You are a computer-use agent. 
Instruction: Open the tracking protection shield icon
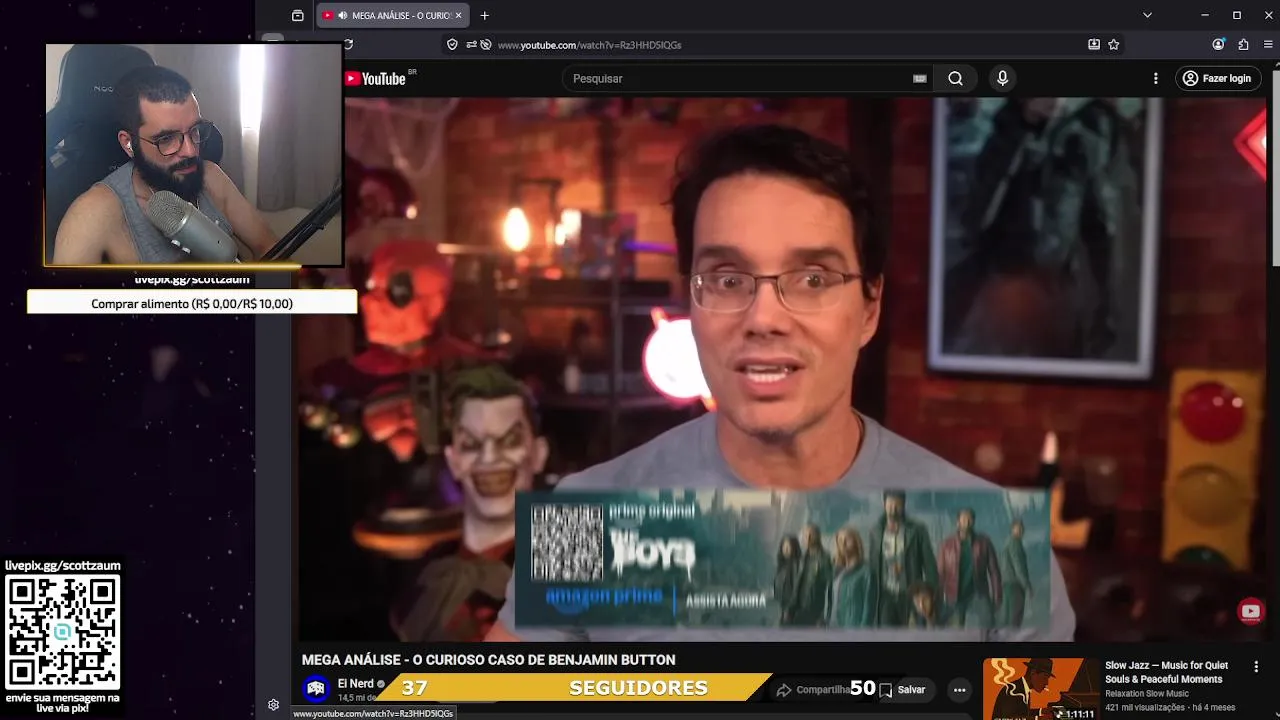tap(452, 44)
